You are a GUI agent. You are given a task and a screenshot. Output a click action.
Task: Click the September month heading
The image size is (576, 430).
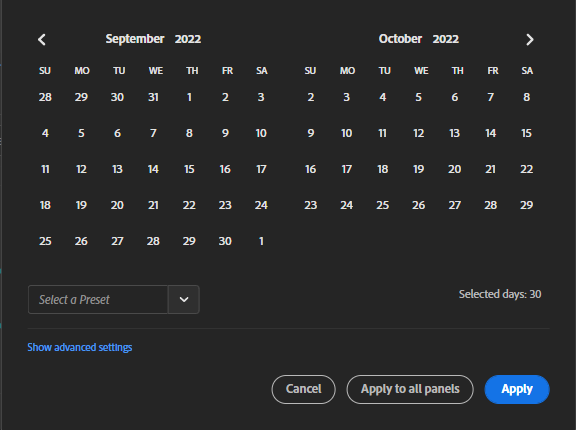click(x=135, y=39)
